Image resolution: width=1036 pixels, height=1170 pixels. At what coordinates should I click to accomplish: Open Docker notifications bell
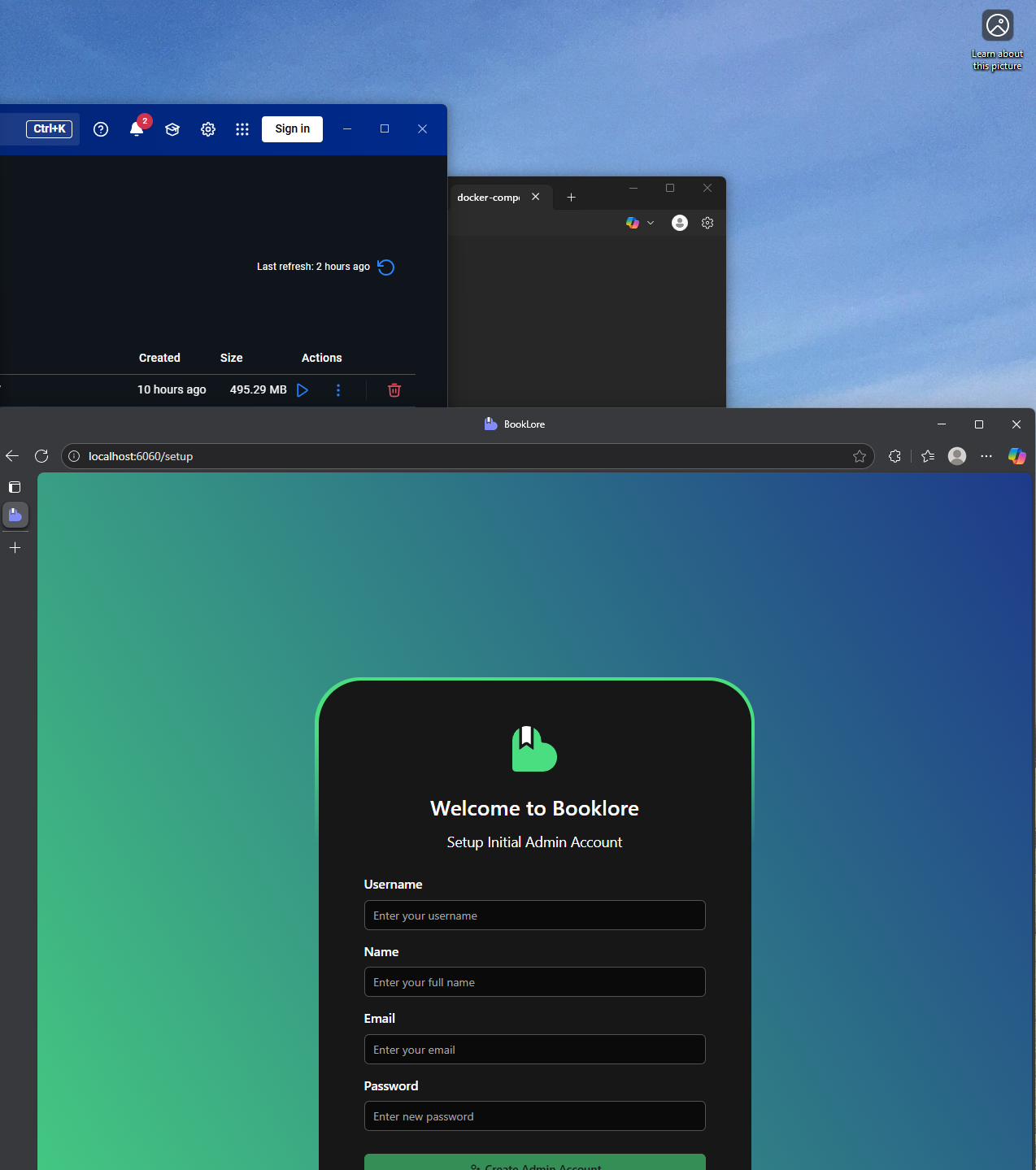point(137,129)
